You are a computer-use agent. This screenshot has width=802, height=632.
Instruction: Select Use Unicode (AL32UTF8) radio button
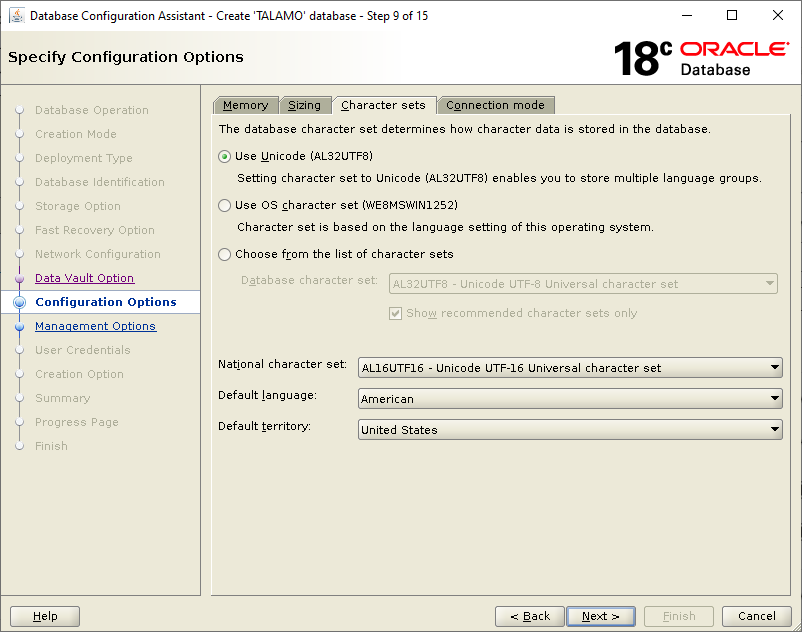coord(225,156)
